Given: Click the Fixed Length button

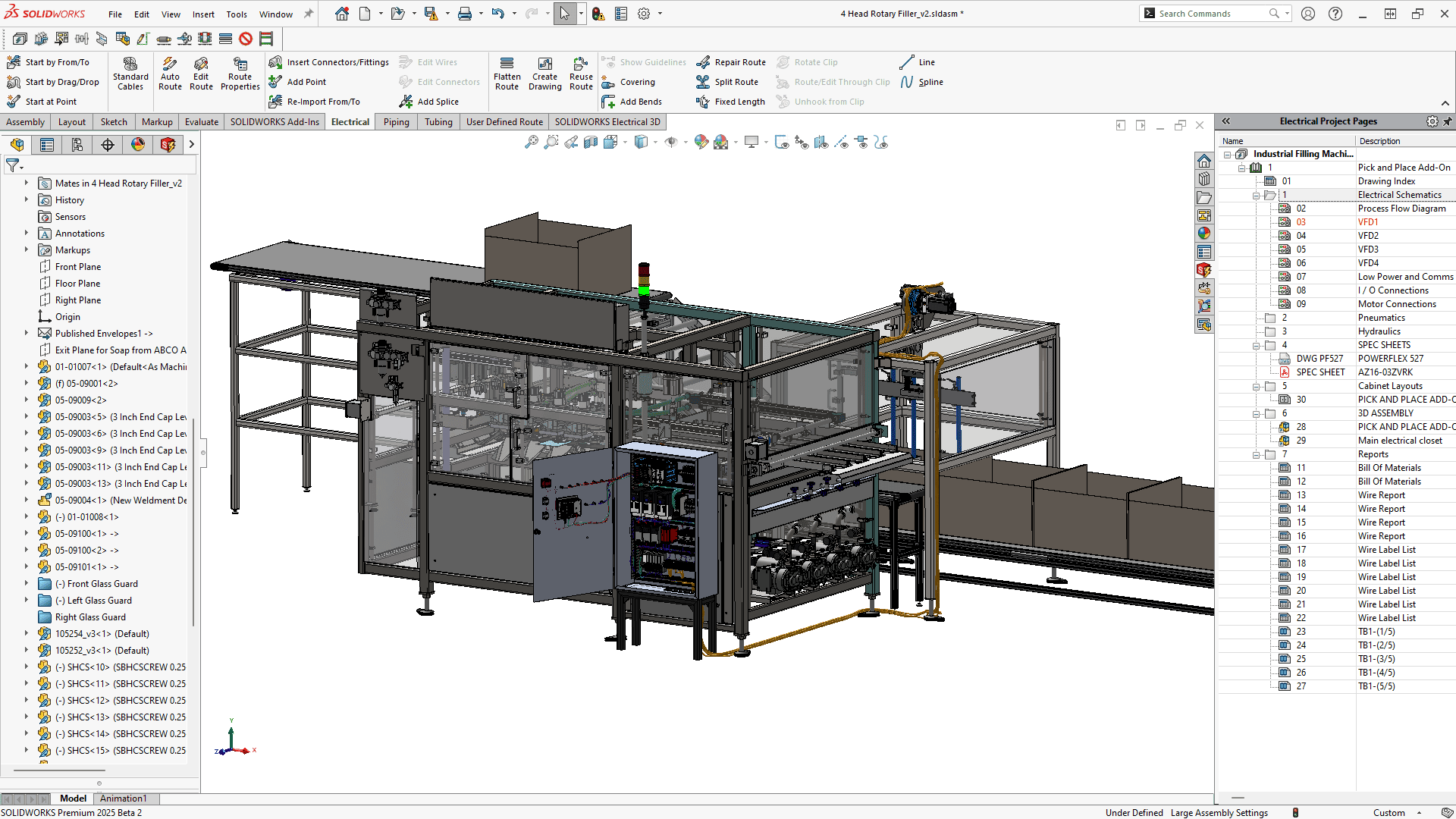Looking at the screenshot, I should [730, 101].
